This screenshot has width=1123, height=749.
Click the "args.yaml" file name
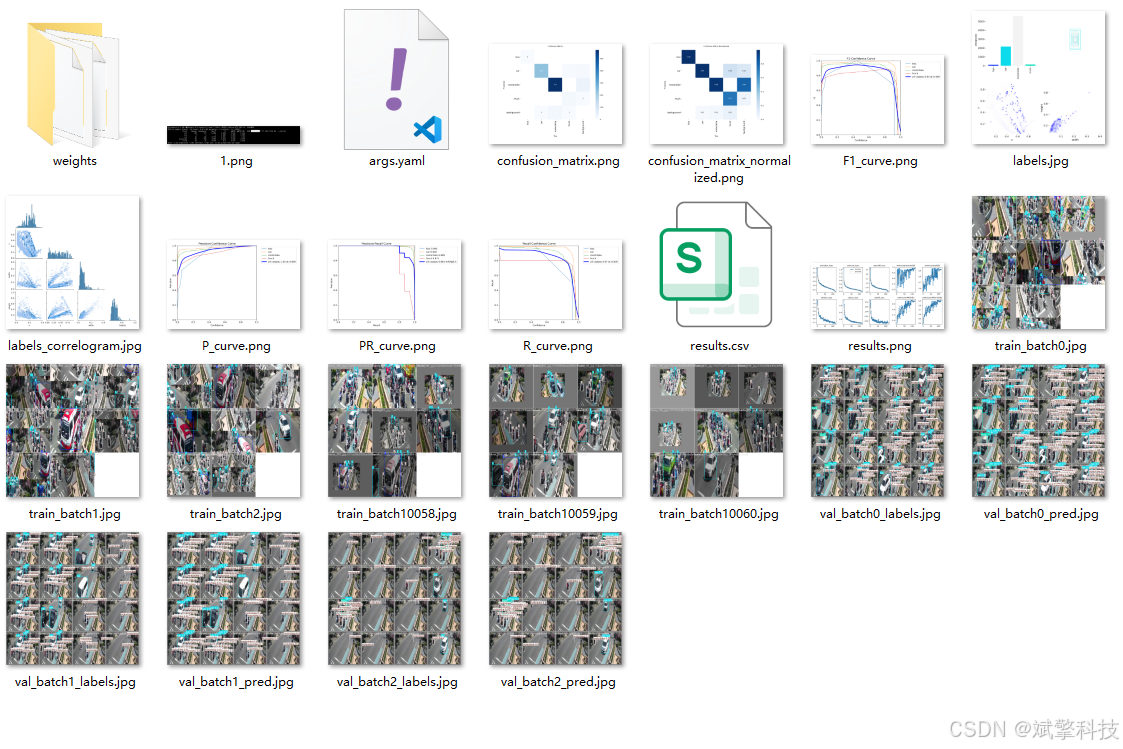[397, 161]
